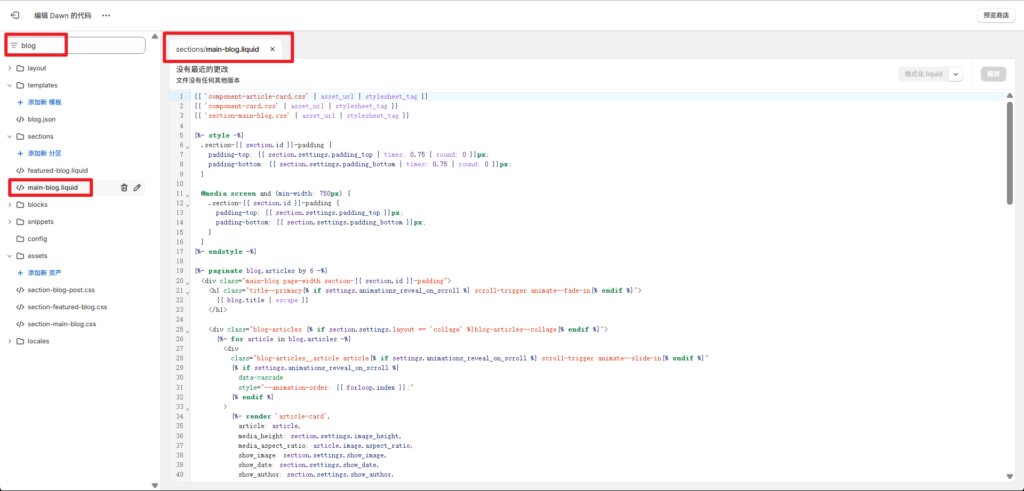Click code icon beside featured-blog.liquid

click(x=20, y=170)
